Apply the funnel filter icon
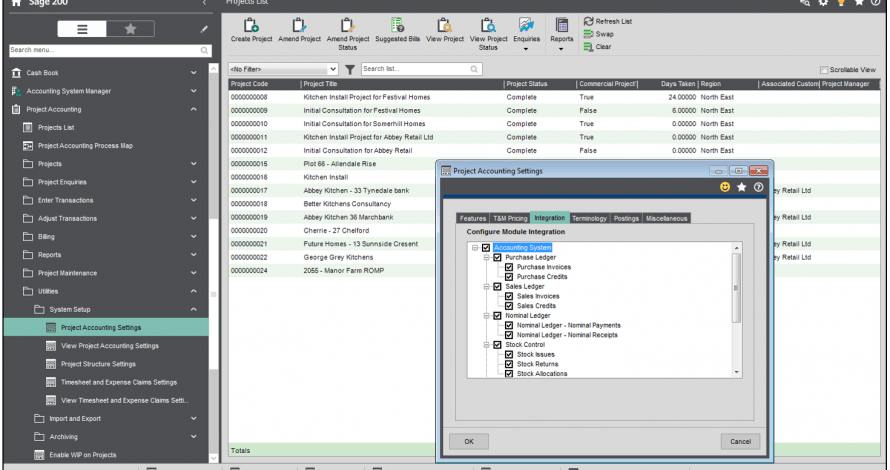 [350, 69]
